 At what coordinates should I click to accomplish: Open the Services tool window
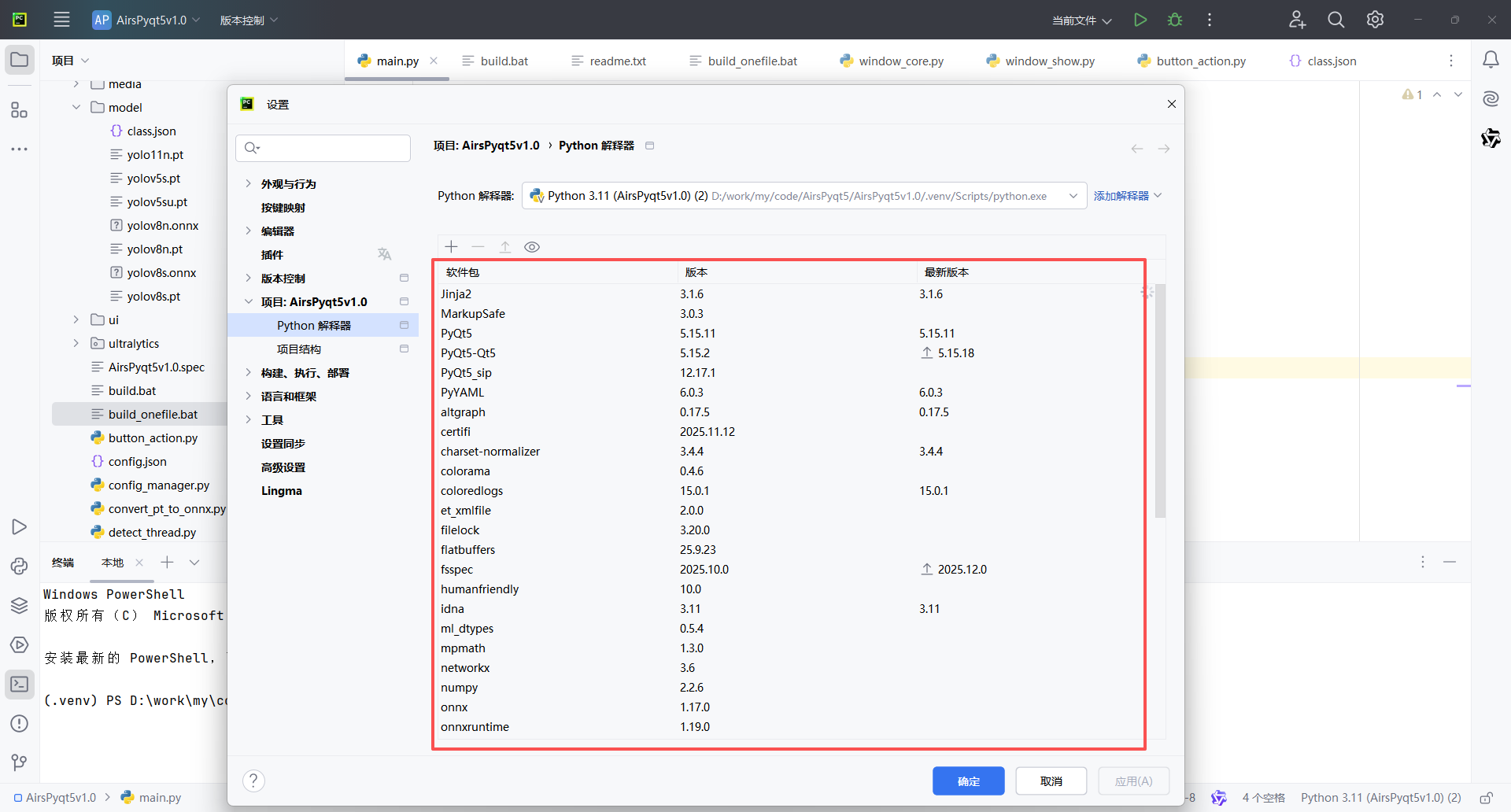20,645
